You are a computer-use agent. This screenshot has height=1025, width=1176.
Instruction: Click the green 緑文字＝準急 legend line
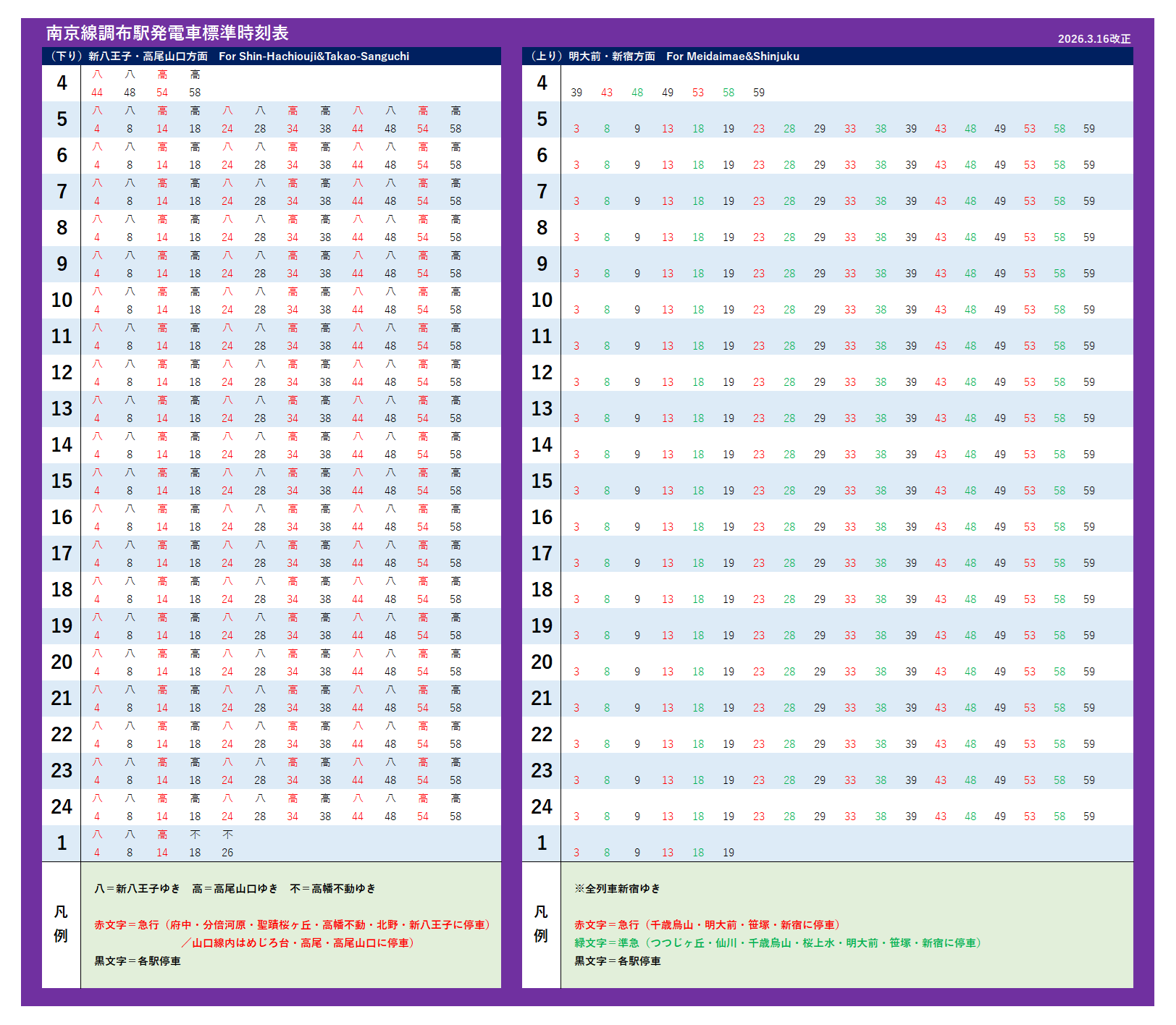[779, 943]
